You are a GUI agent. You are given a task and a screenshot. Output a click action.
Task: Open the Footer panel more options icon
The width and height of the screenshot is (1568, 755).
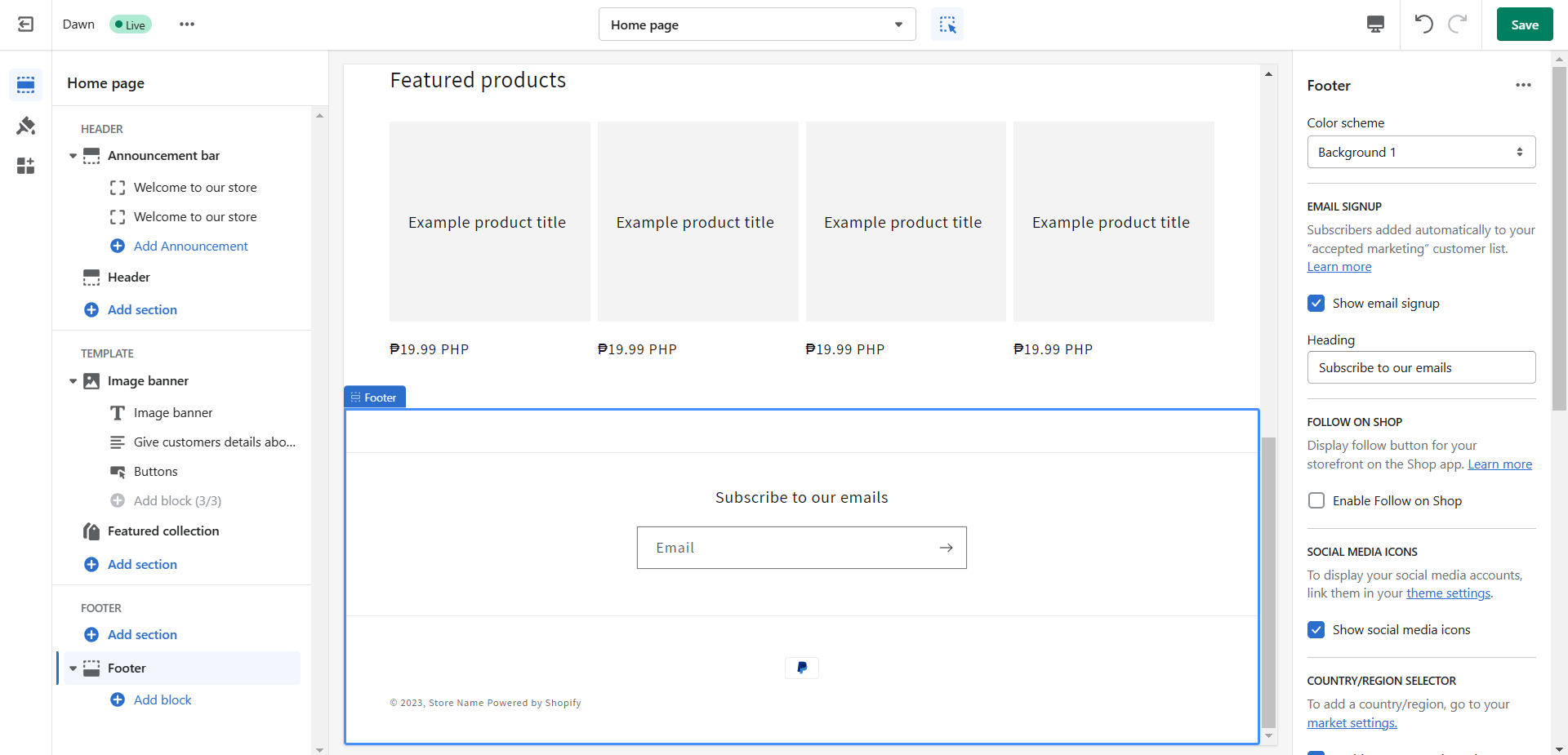[x=1523, y=86]
